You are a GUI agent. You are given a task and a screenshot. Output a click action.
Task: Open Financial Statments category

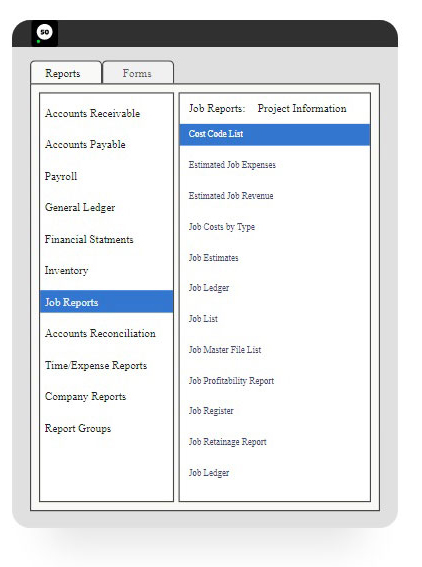[89, 239]
